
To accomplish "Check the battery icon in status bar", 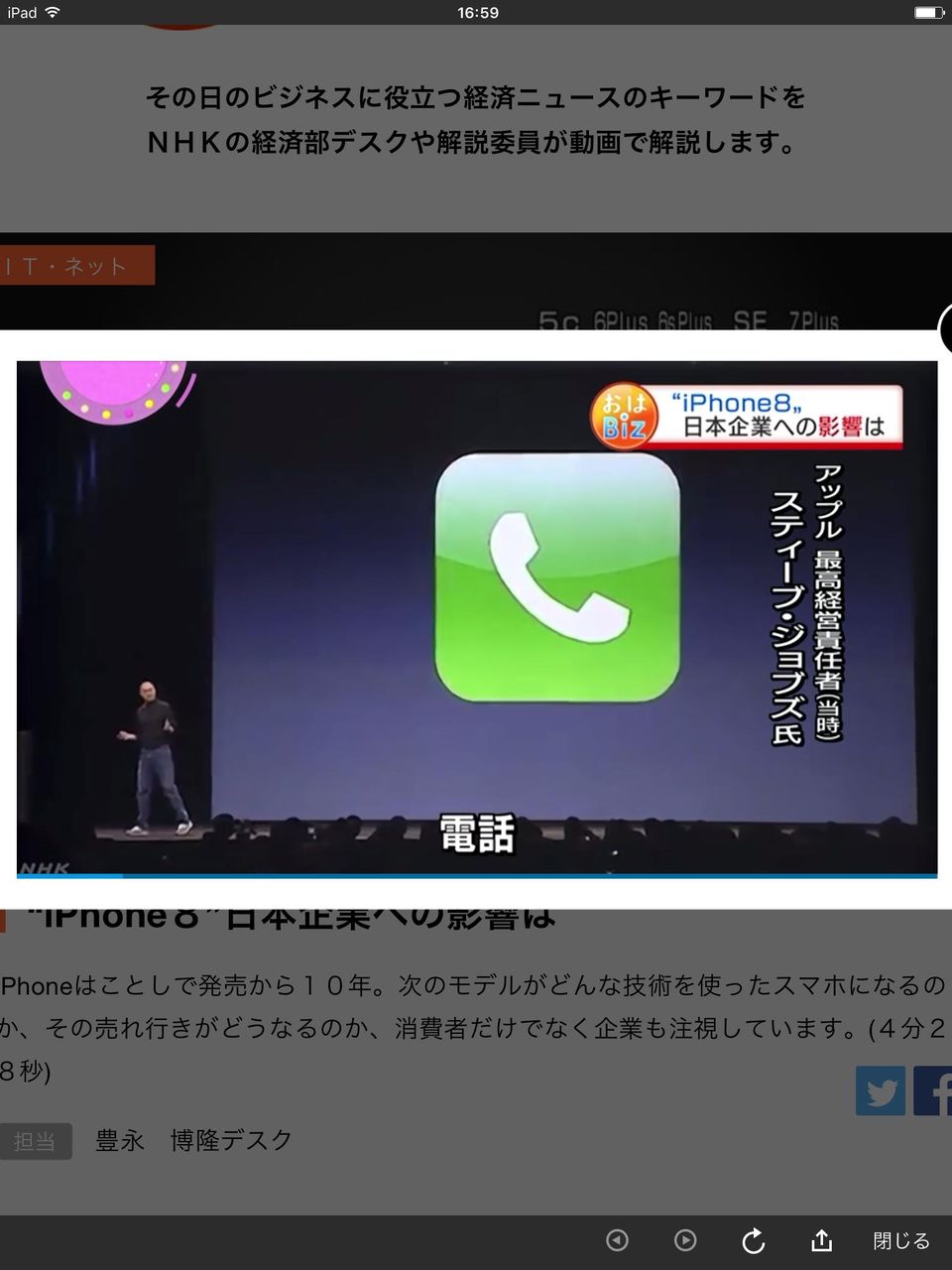I will pos(929,12).
